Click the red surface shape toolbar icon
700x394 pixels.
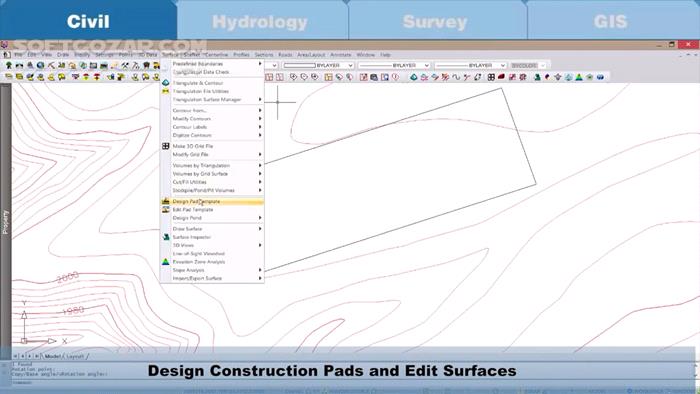point(501,77)
